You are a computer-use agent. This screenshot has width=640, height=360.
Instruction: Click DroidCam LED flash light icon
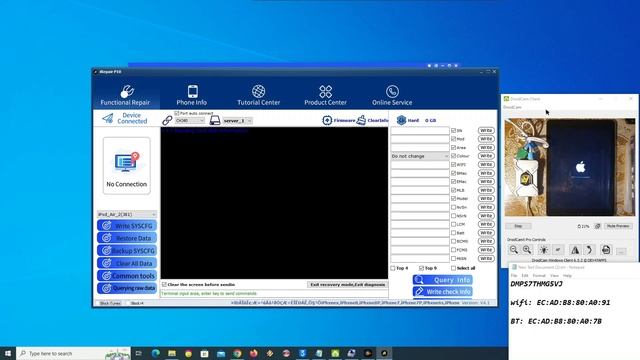pos(544,250)
